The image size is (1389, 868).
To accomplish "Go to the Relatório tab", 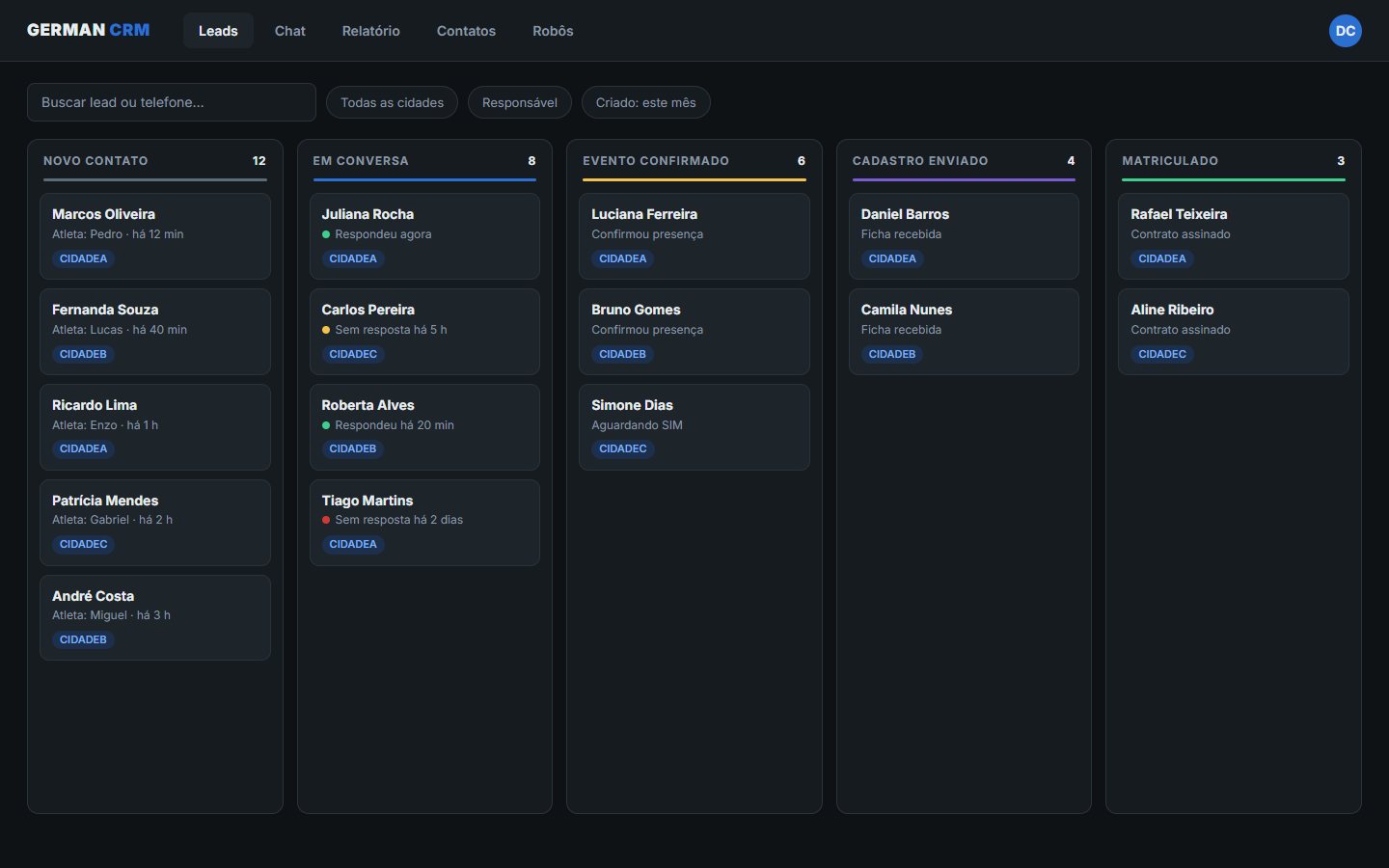I will coord(370,31).
